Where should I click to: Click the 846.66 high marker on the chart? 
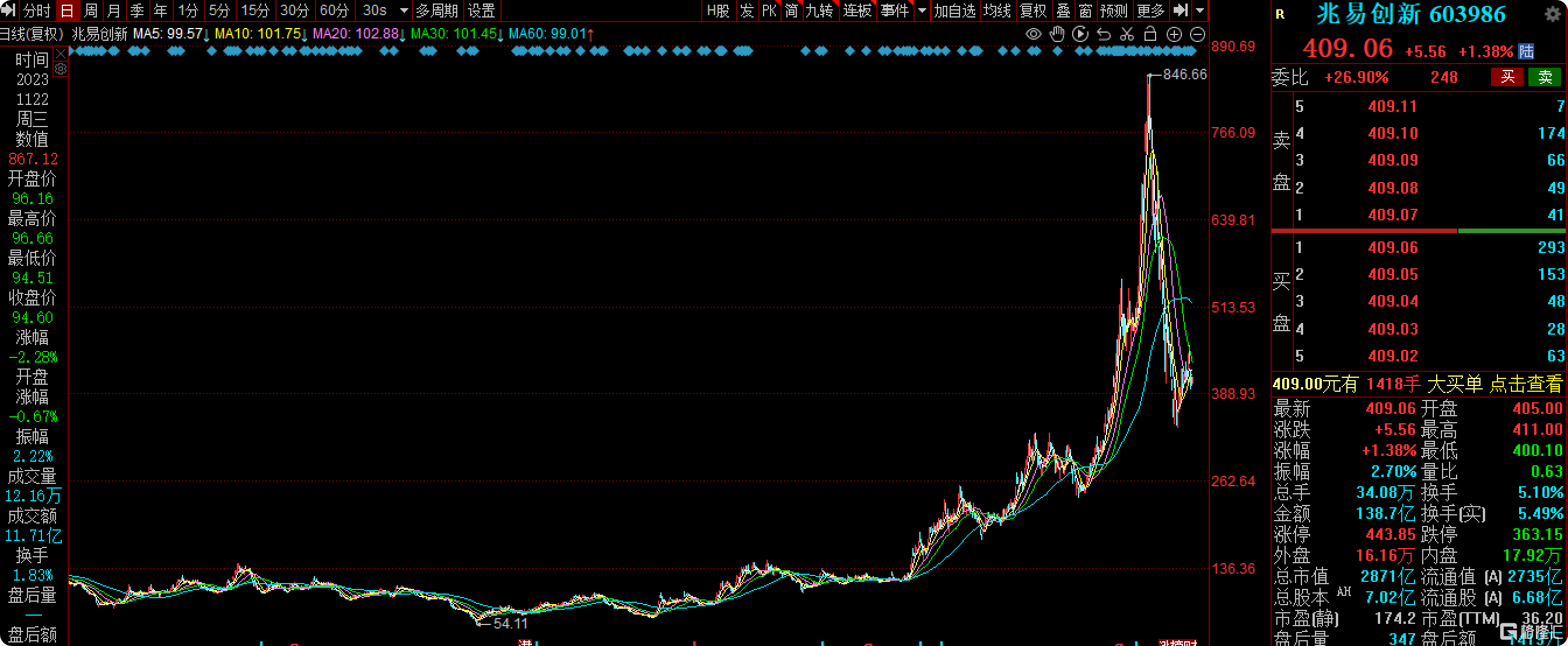(x=1184, y=74)
